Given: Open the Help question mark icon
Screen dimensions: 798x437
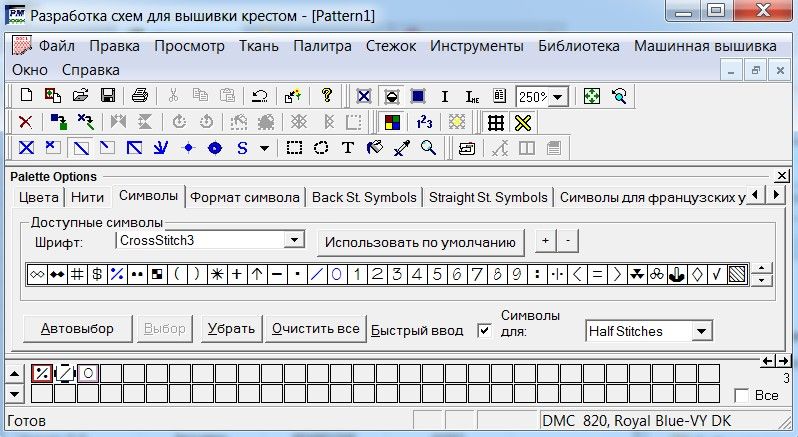Looking at the screenshot, I should pyautogui.click(x=326, y=96).
